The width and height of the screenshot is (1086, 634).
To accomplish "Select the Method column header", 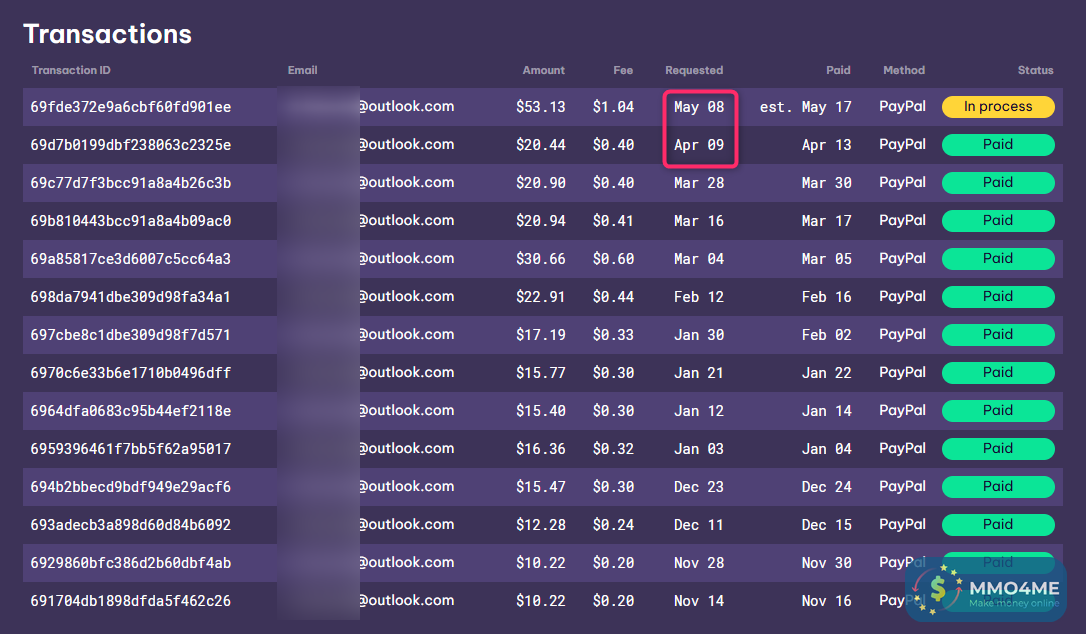I will coord(904,70).
